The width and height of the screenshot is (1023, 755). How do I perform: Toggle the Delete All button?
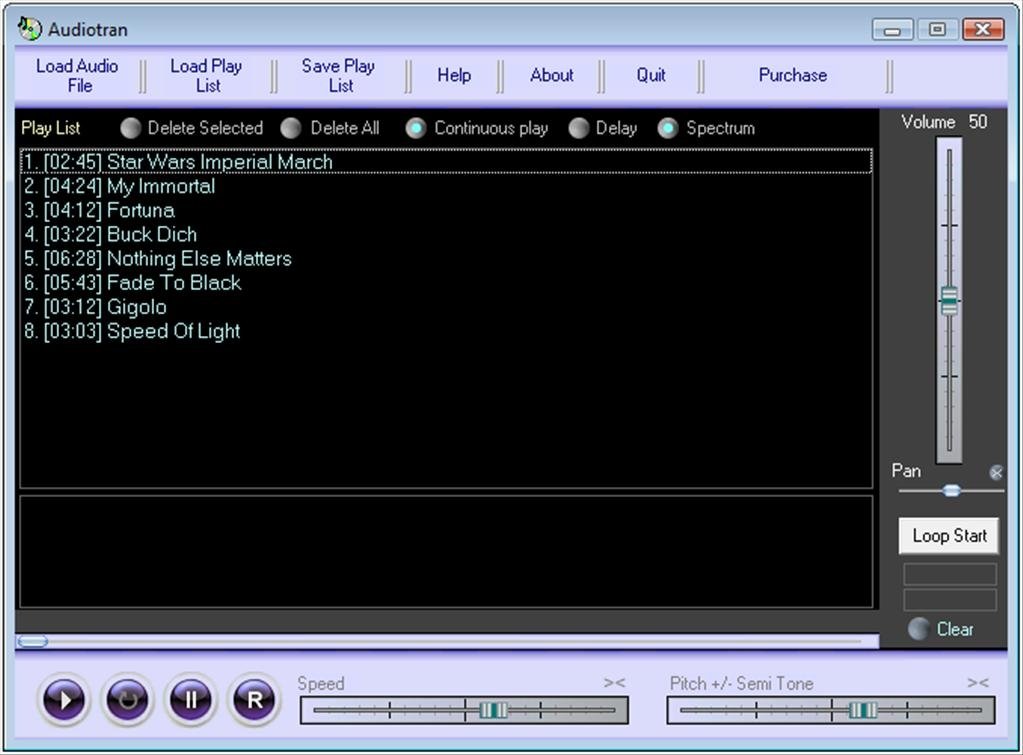(291, 128)
